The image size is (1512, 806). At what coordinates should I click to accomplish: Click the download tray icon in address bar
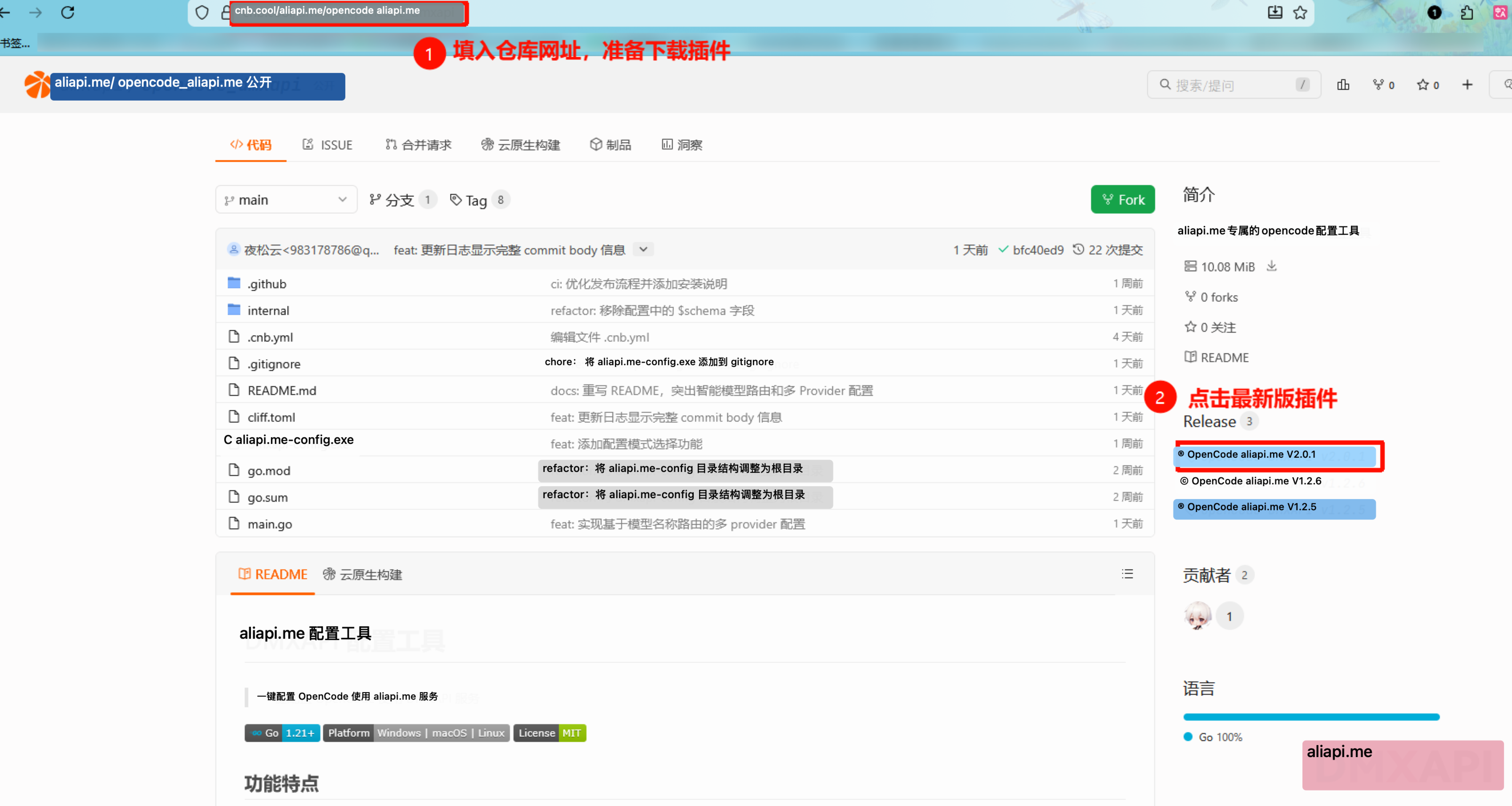1275,12
